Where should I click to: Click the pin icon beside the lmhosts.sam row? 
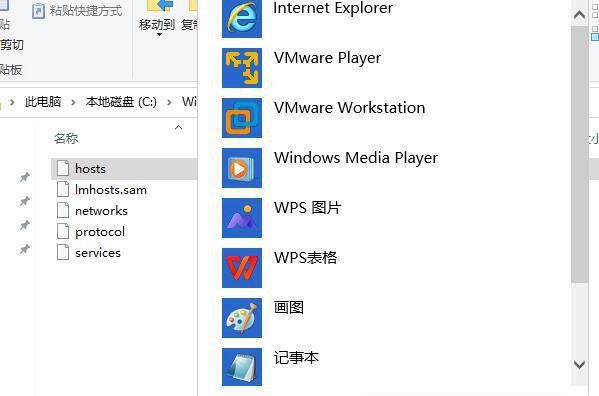[24, 201]
